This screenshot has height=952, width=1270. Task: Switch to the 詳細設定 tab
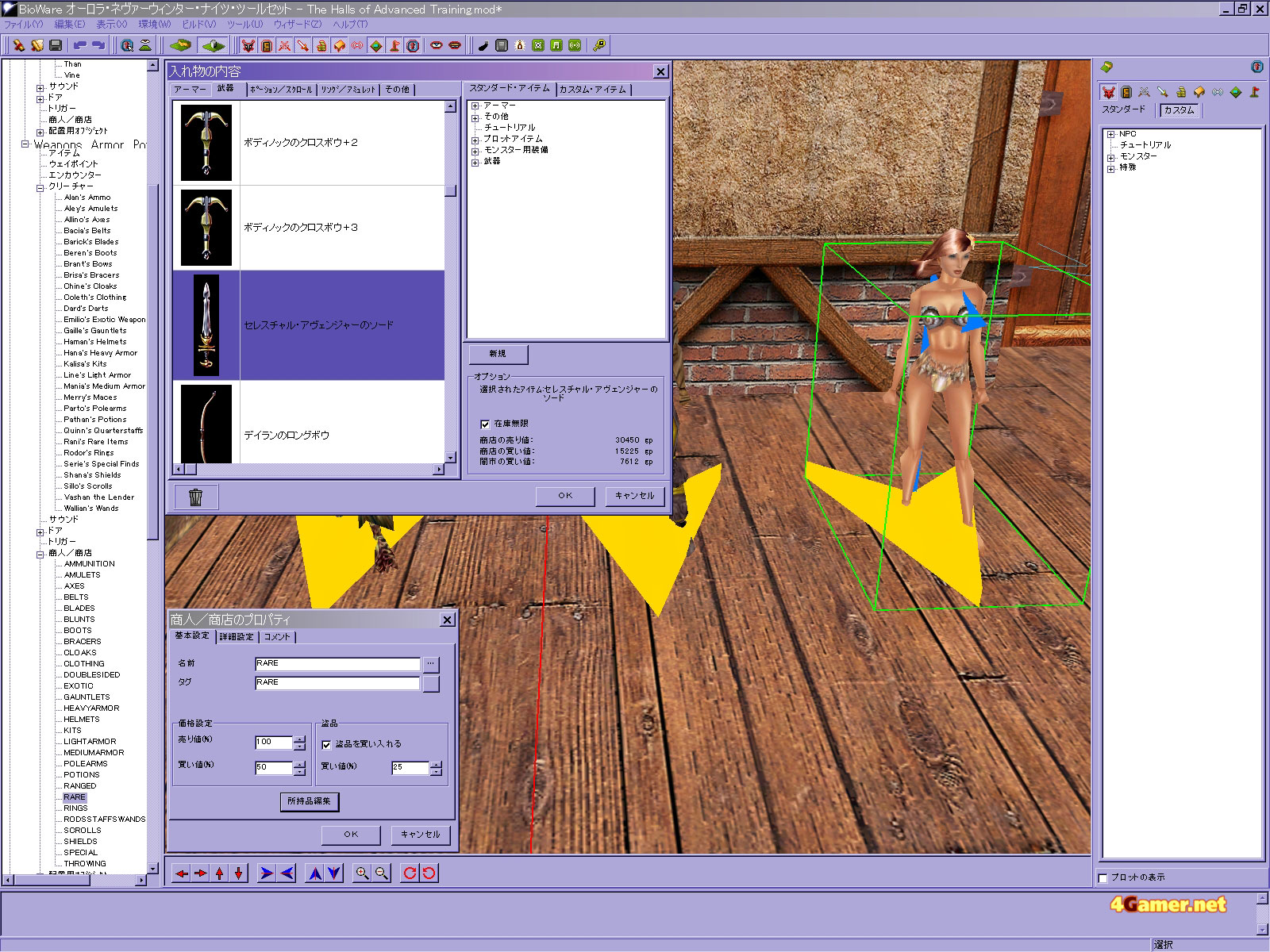click(x=237, y=637)
